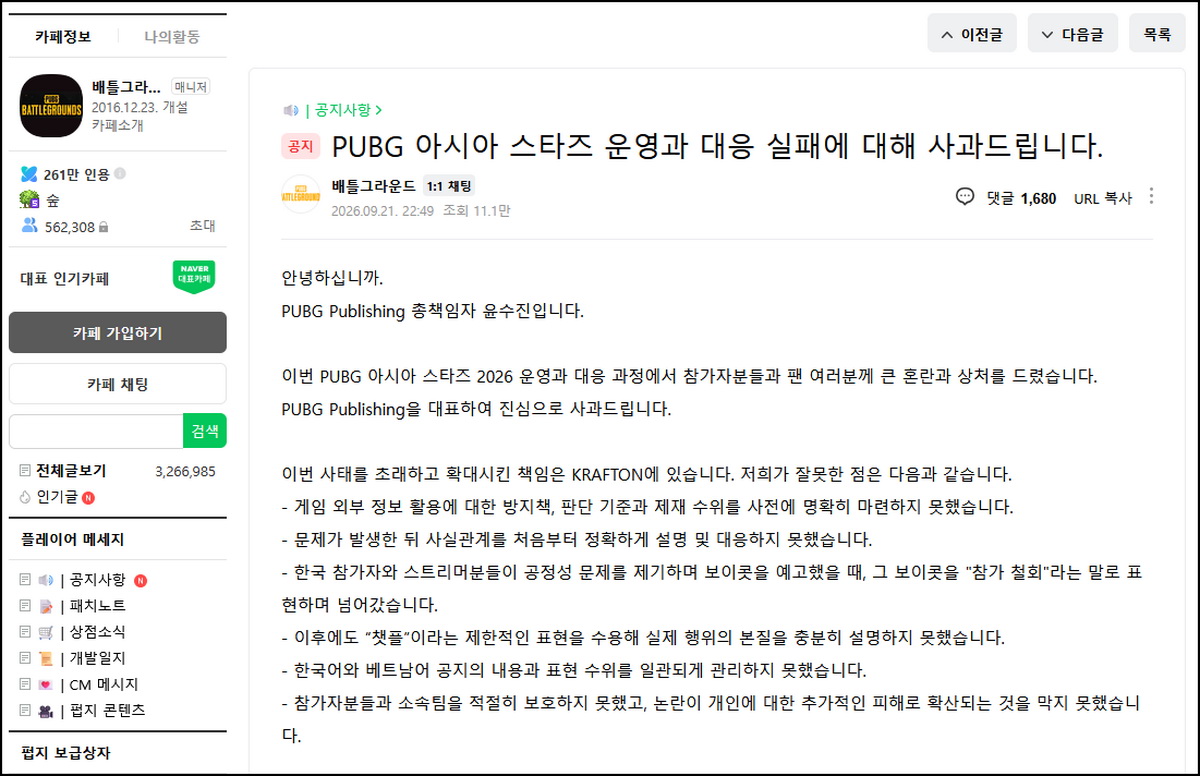Image resolution: width=1200 pixels, height=776 pixels.
Task: Open the 개발일지 board
Action: [97, 658]
